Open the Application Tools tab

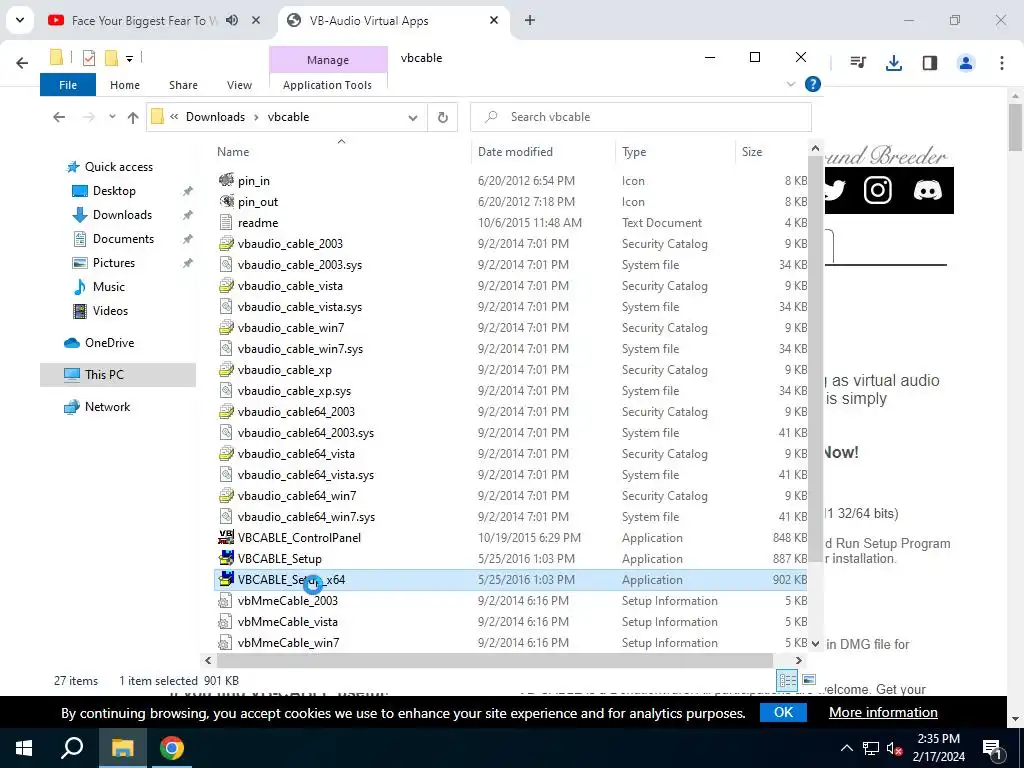click(327, 85)
